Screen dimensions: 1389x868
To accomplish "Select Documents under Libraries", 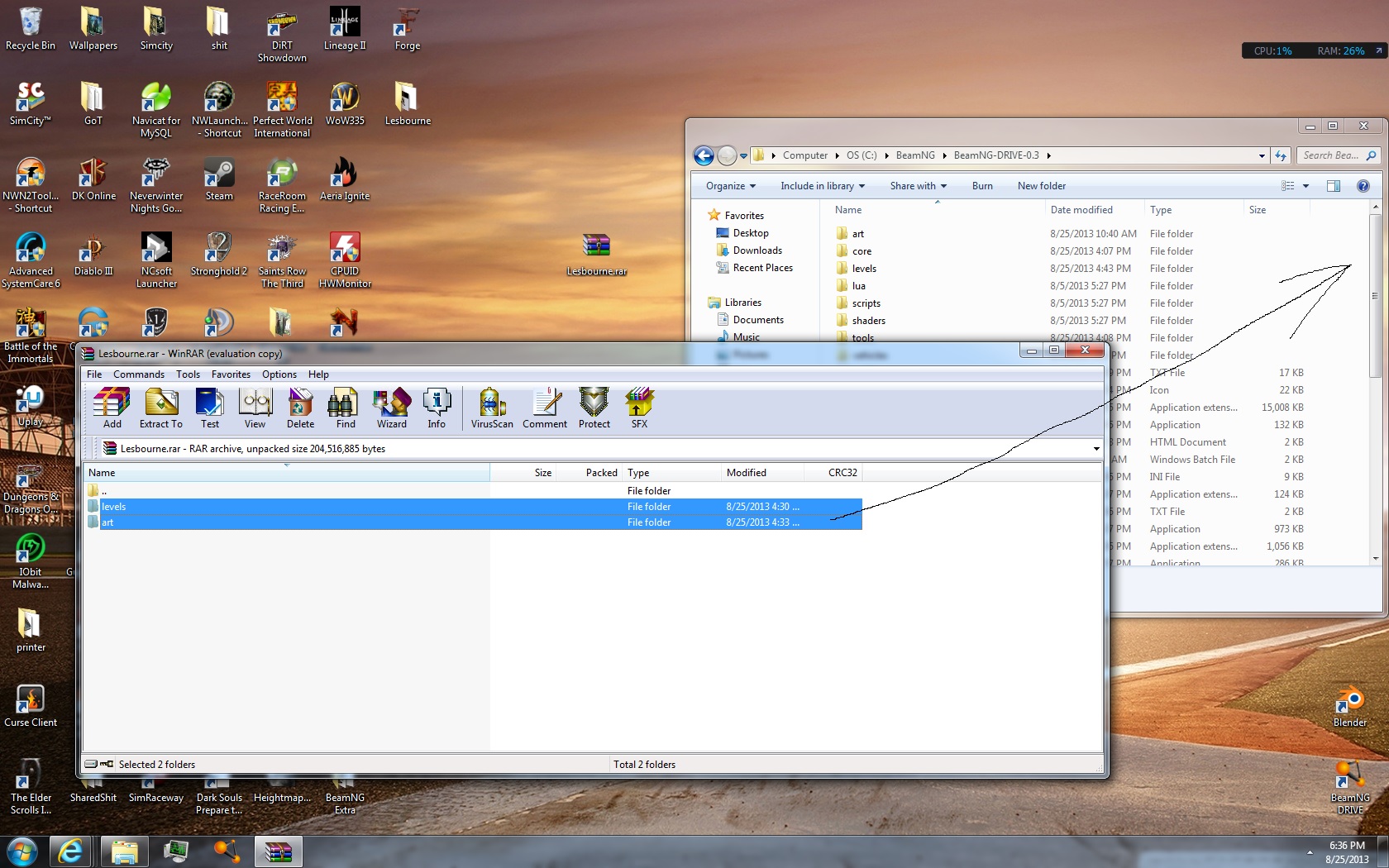I will [x=758, y=320].
